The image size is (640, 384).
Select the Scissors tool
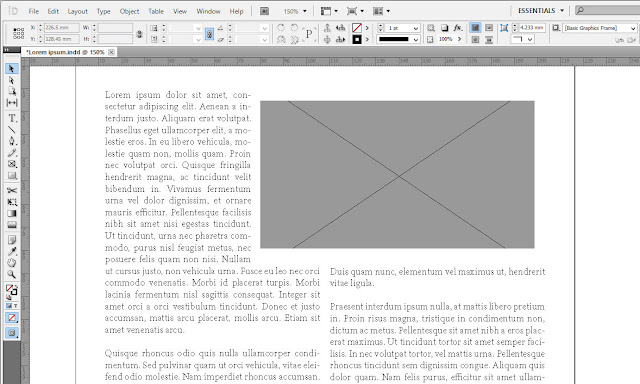pos(11,191)
